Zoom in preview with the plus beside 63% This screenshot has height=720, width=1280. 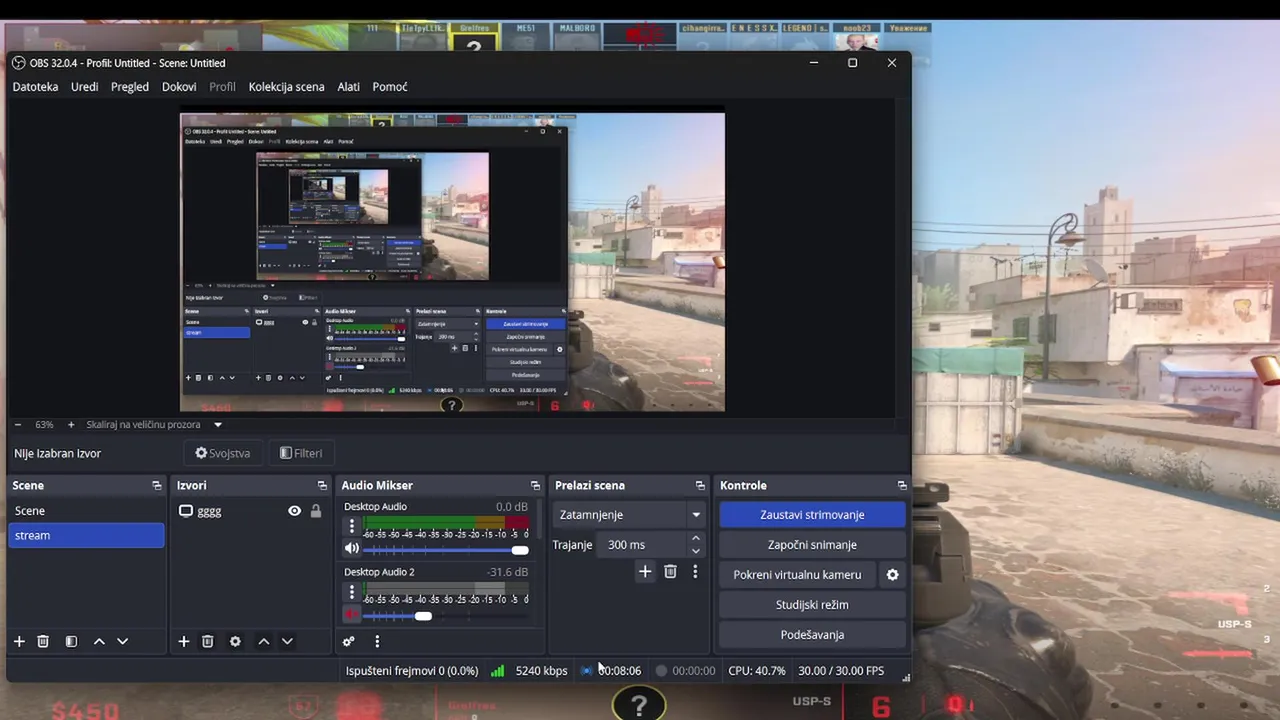click(x=71, y=425)
